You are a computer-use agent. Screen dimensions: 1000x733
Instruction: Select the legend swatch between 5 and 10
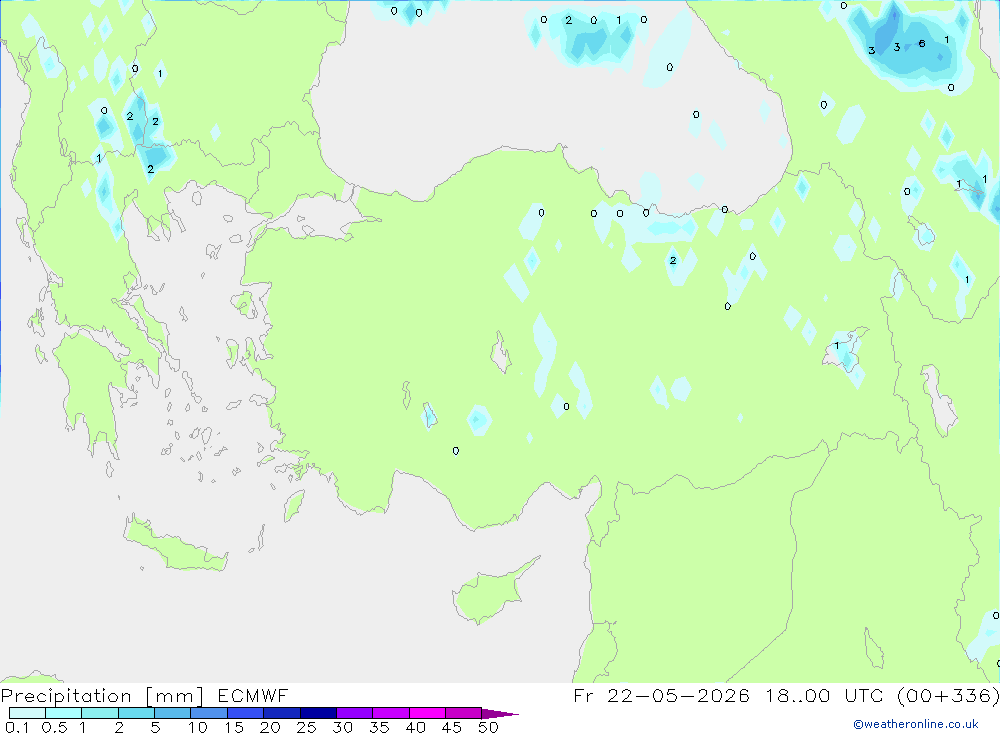tap(173, 713)
